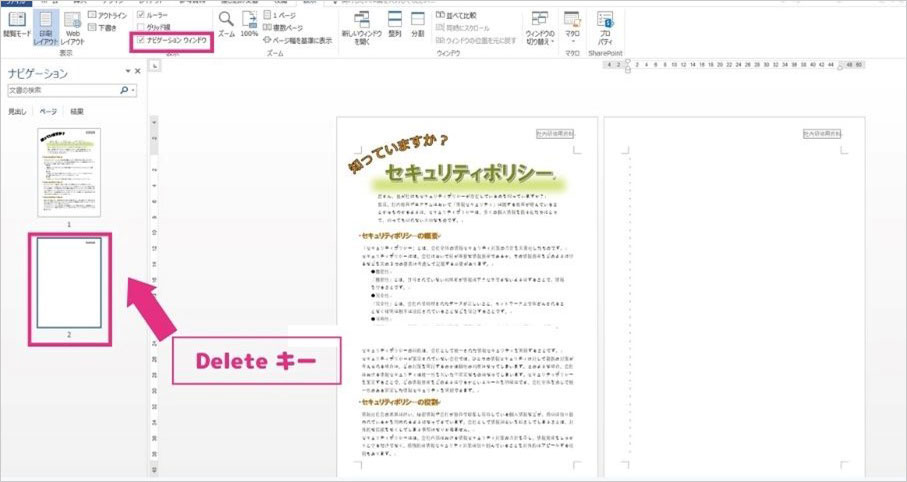Enable 並べて比較 side by side view
907x482 pixels.
click(x=456, y=16)
